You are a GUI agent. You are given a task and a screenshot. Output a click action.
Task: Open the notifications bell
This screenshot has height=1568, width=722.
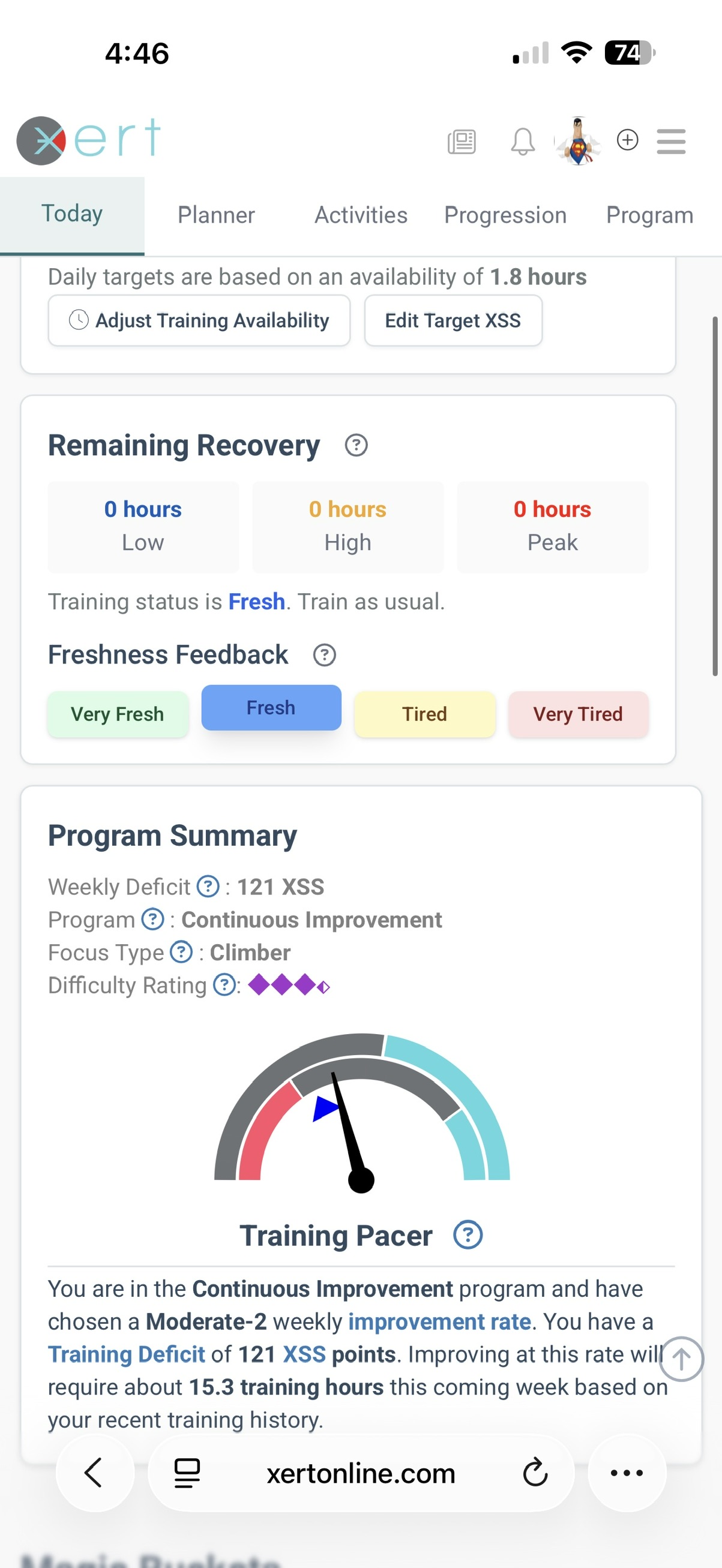(522, 142)
